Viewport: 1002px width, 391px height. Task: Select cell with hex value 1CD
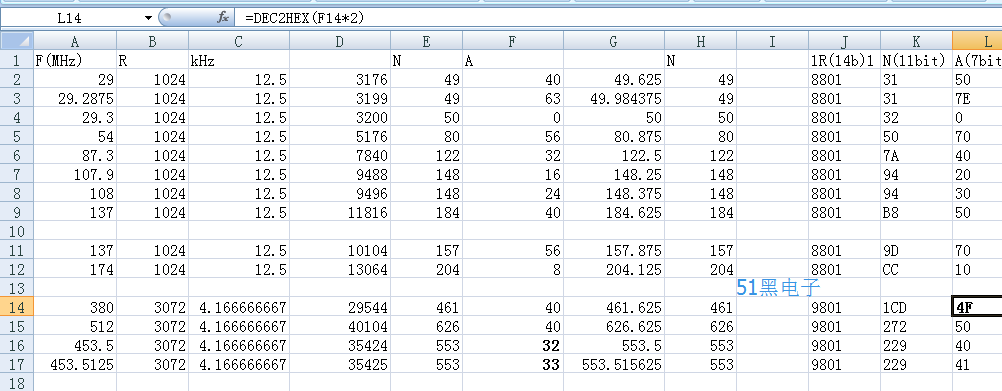916,307
